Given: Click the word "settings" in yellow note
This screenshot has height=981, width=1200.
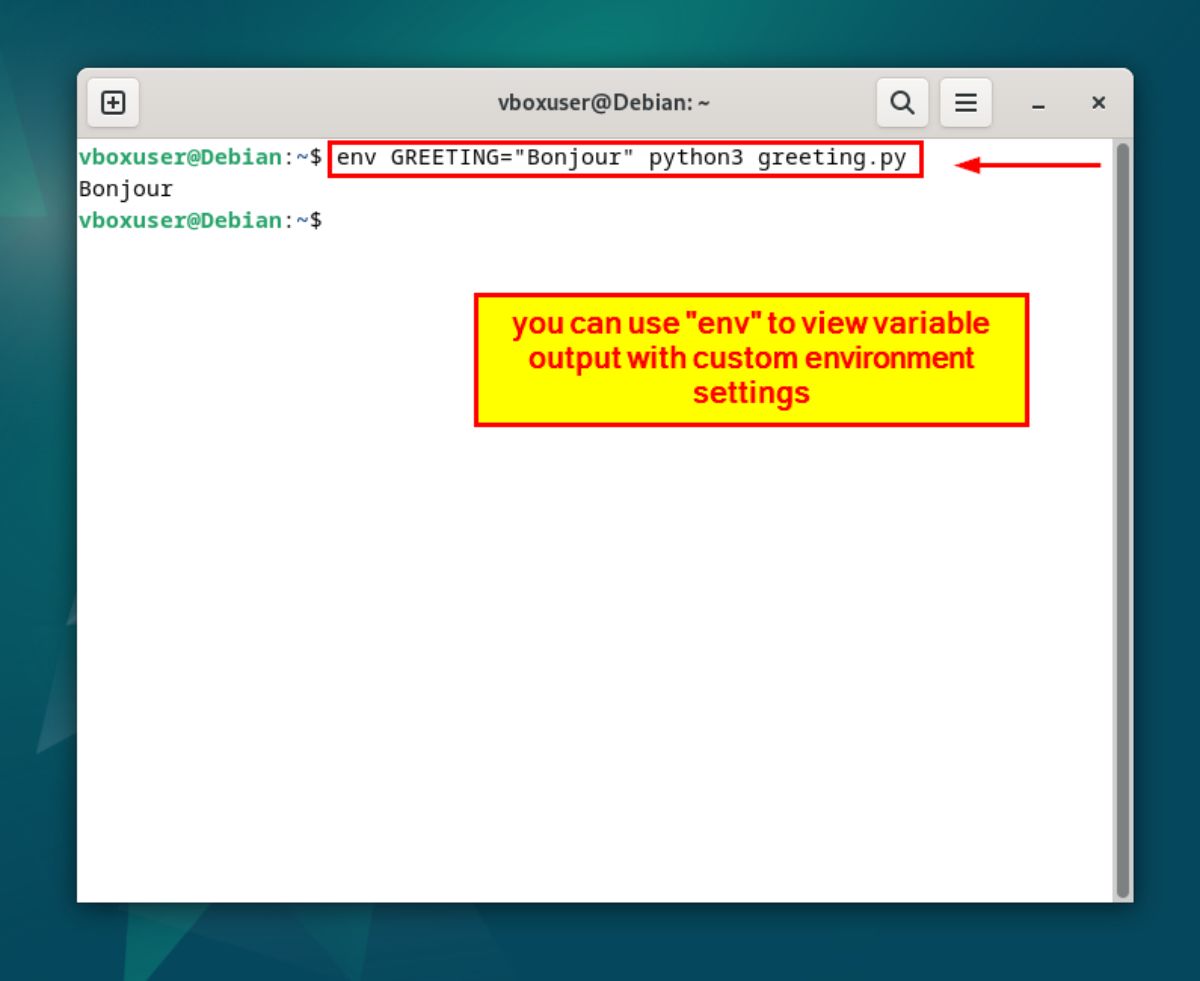Looking at the screenshot, I should [751, 393].
